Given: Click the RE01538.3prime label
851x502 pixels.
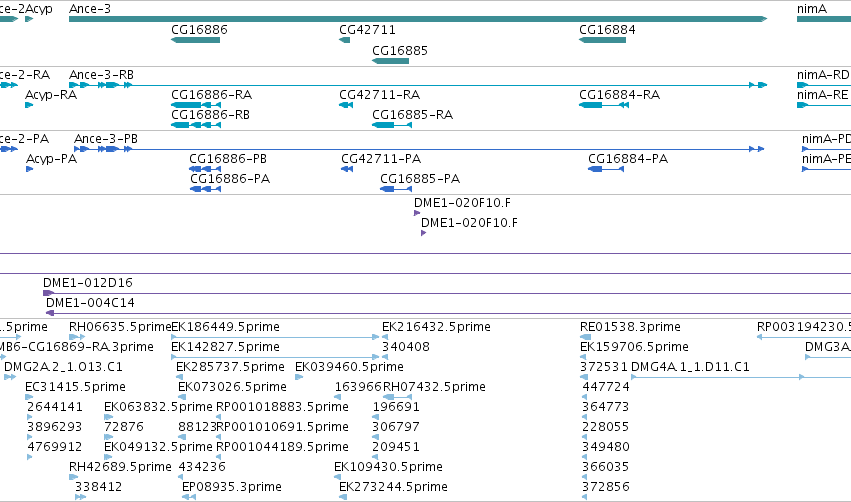Looking at the screenshot, I should click(630, 327).
